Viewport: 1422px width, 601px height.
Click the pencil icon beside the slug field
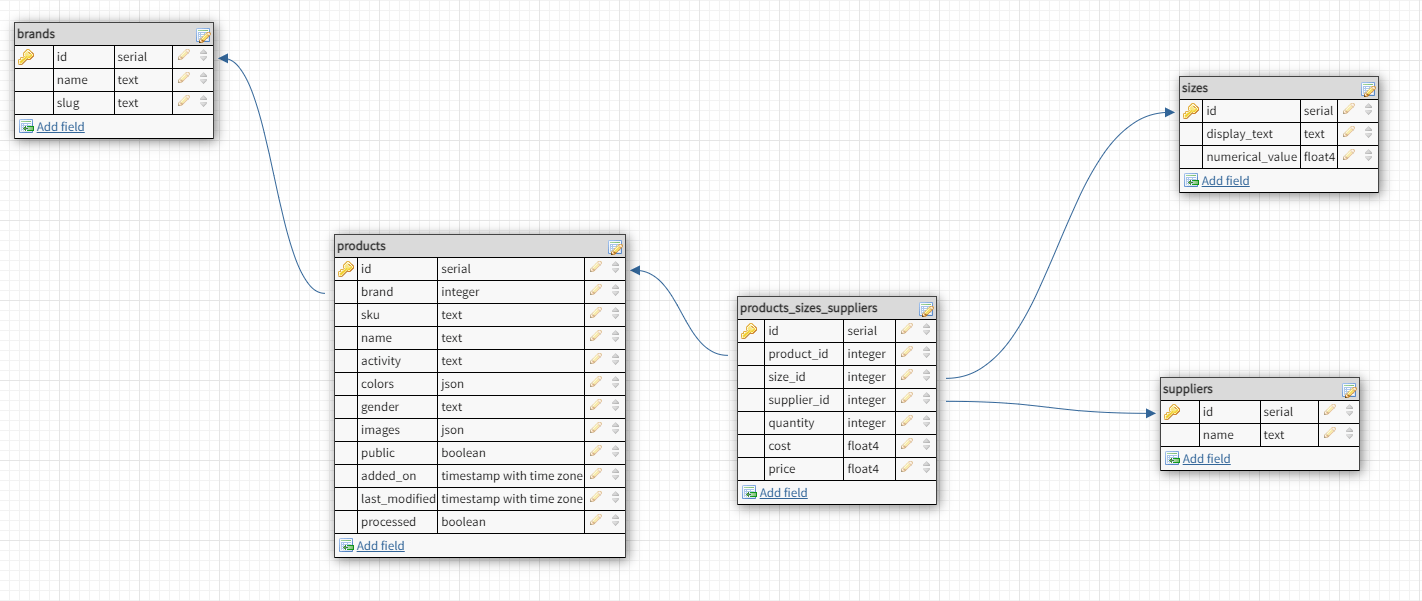[x=183, y=102]
